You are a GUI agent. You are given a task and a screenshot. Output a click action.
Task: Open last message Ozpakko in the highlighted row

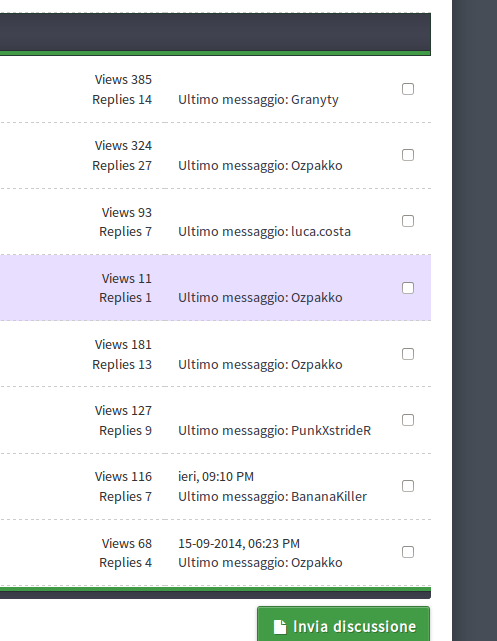pos(260,298)
